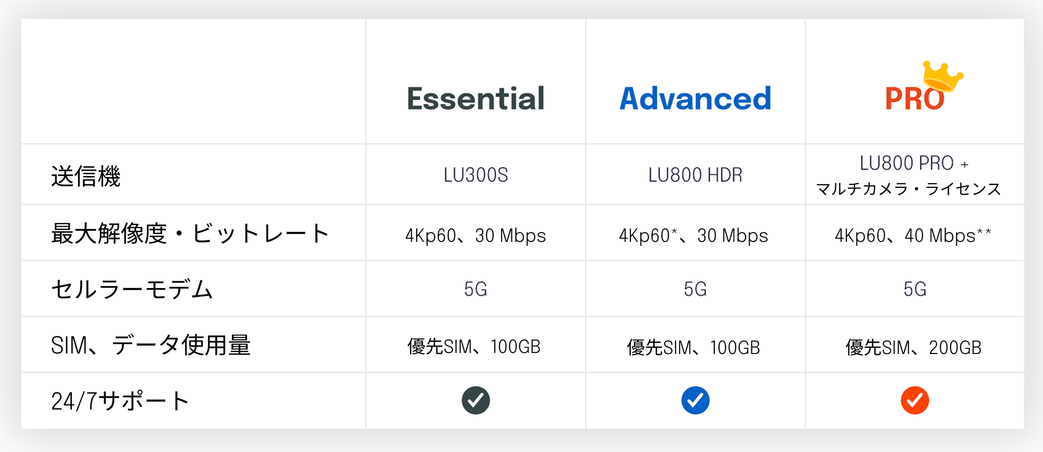Click the 4Kp60*、30 Mbps Advanced cell

point(693,235)
